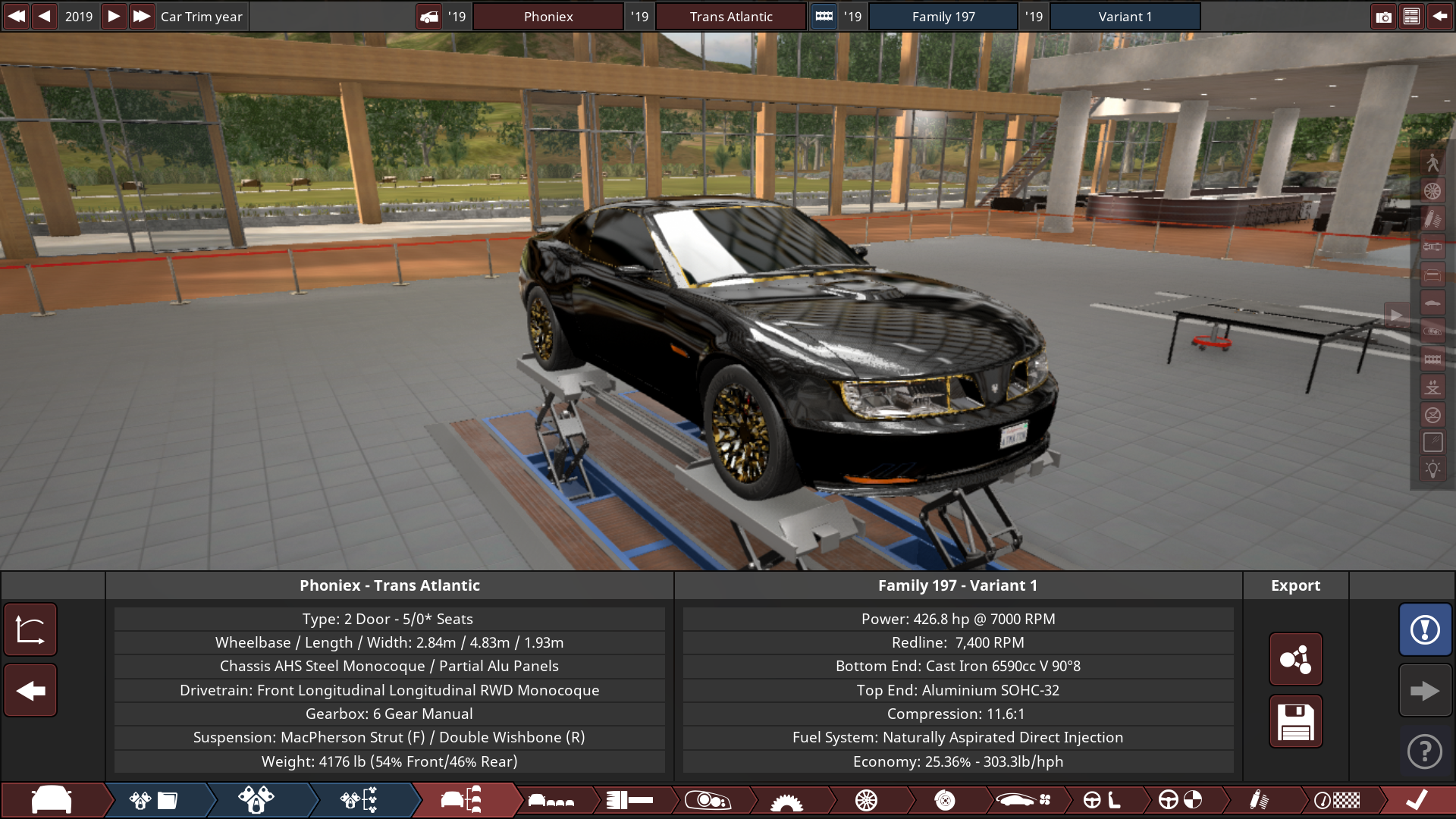Open the safety steering wheel tab
Screen dimensions: 1456x819
pyautogui.click(x=1180, y=800)
